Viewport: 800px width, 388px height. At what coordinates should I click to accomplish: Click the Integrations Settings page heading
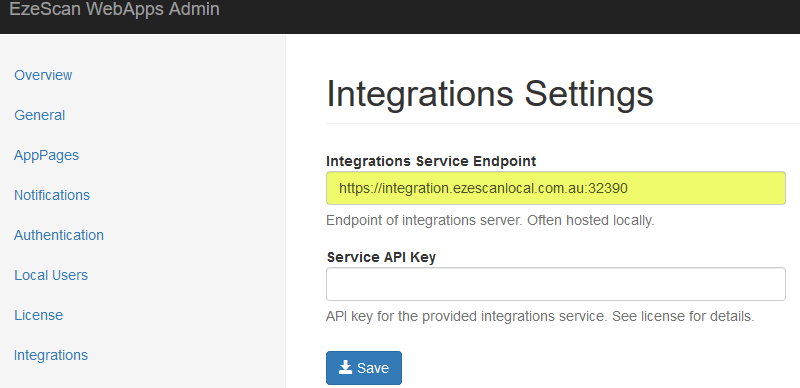click(490, 94)
